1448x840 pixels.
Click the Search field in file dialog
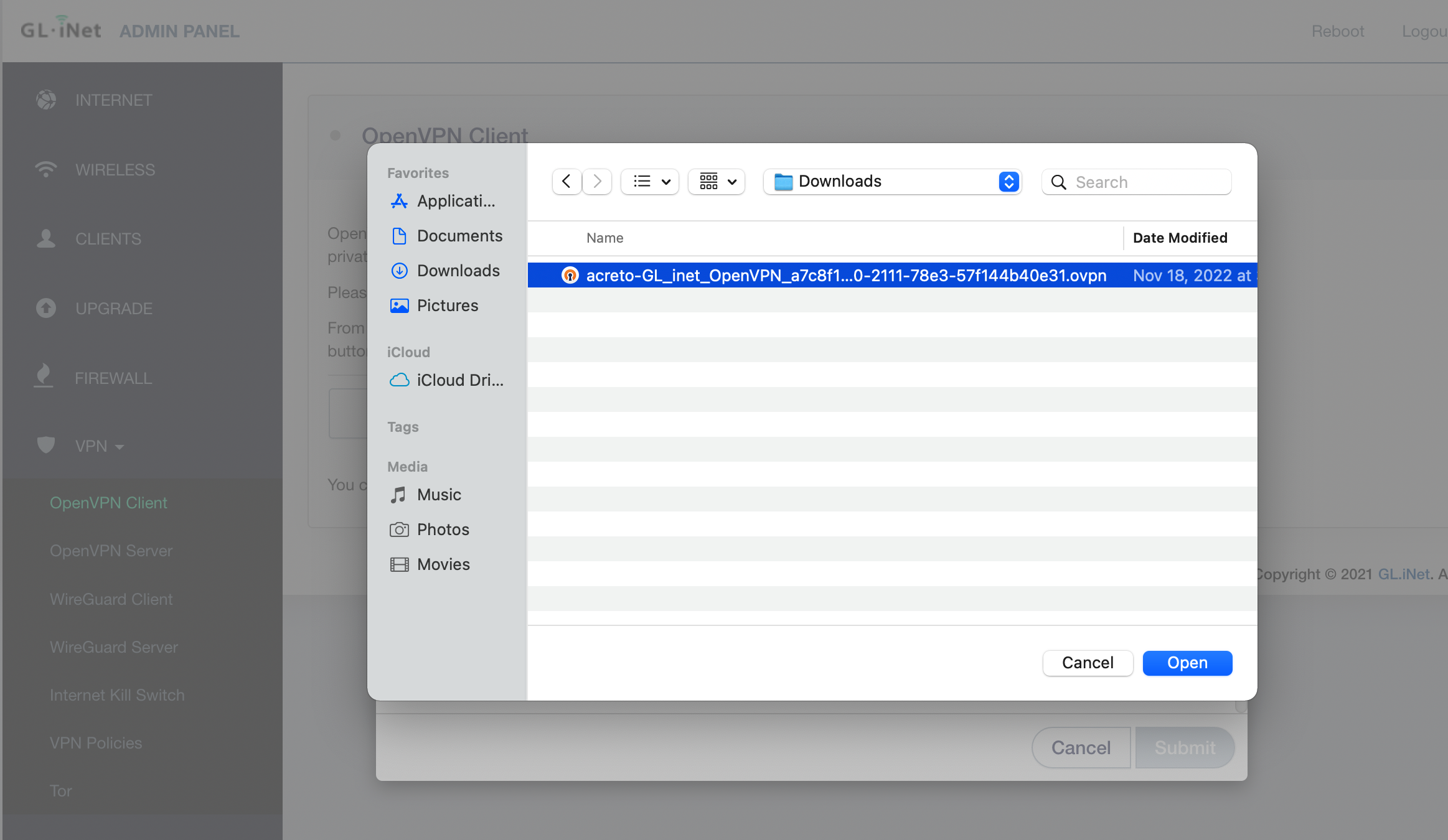[1136, 182]
